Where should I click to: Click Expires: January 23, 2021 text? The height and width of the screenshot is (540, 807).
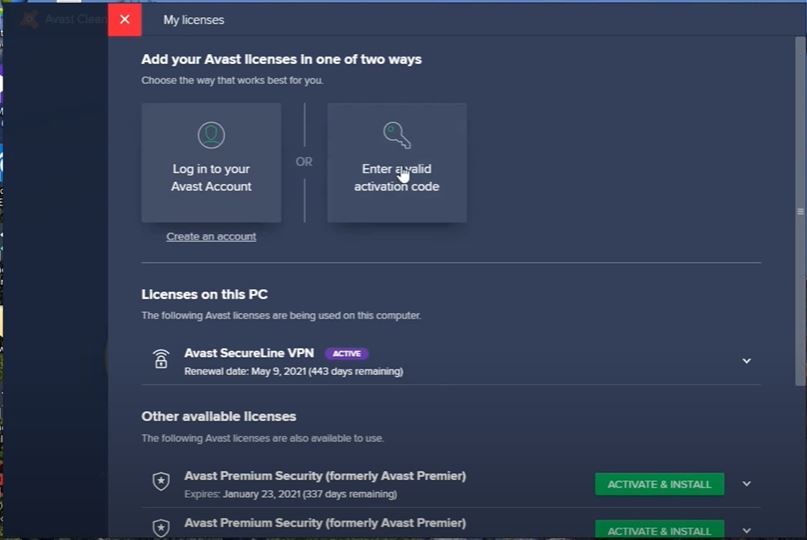coord(290,494)
